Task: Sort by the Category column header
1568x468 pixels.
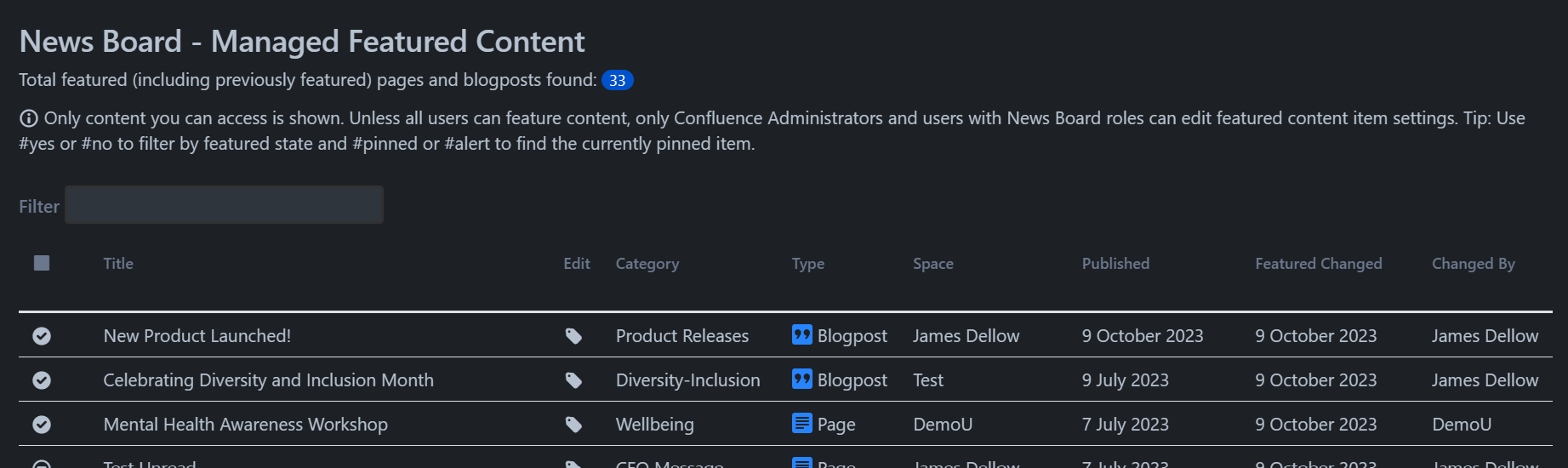Action: coord(647,264)
